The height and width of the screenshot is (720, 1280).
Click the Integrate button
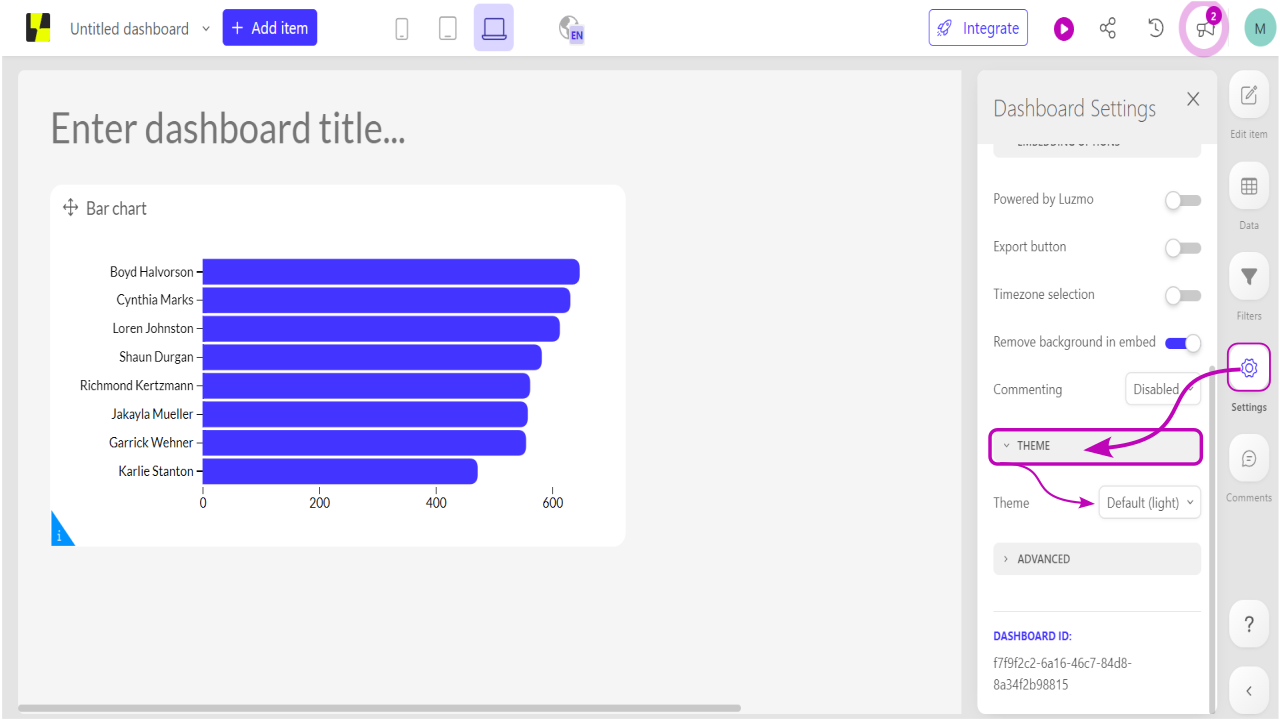point(977,28)
